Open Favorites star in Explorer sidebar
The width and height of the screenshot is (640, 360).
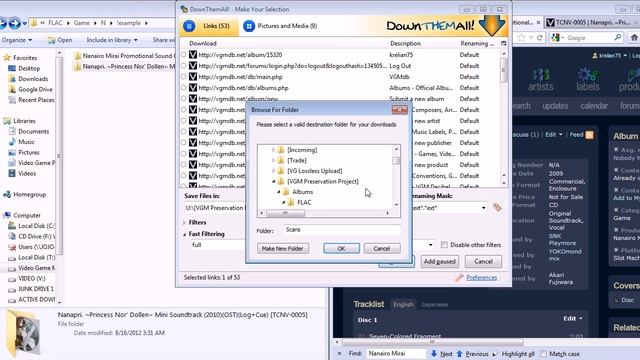click(x=7, y=58)
